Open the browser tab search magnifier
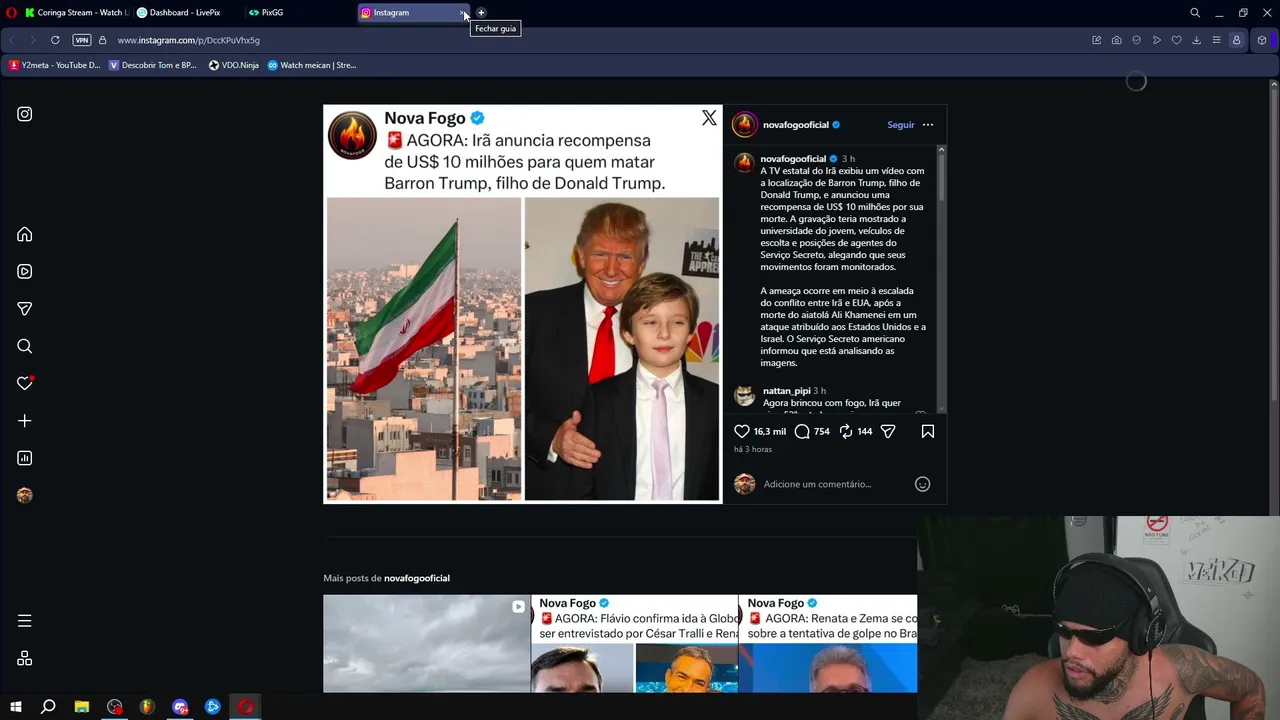The height and width of the screenshot is (720, 1280). coord(1195,13)
